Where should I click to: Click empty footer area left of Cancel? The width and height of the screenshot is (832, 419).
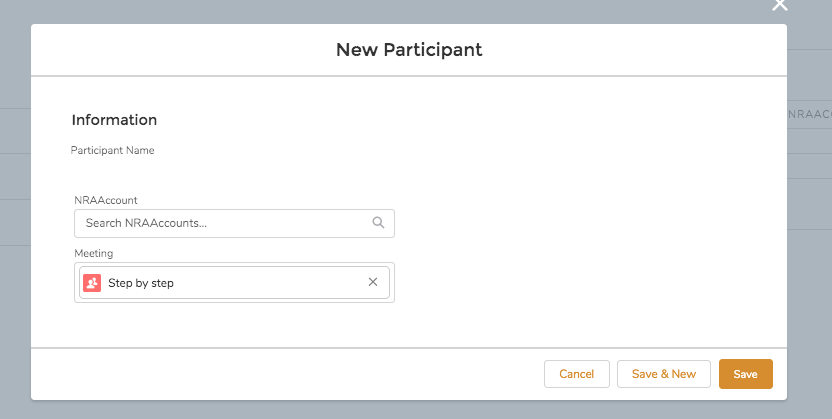pos(300,374)
